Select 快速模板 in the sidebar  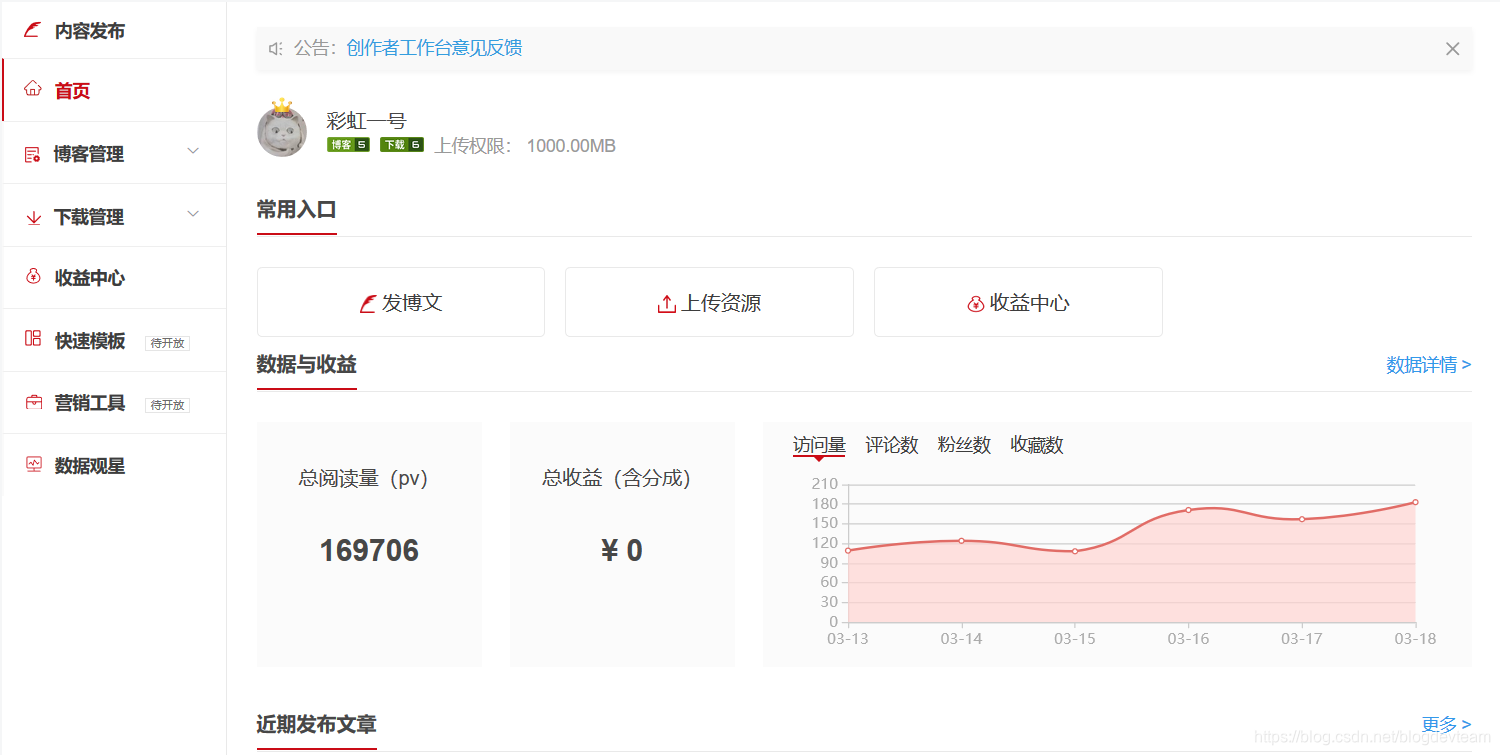(114, 340)
